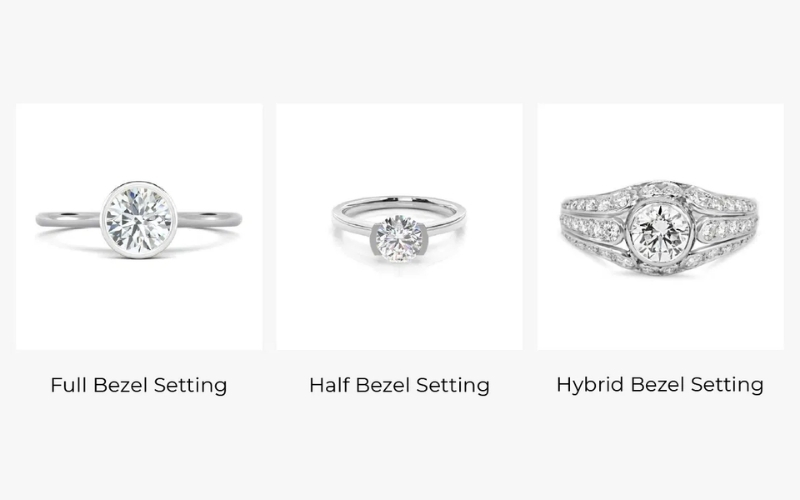
Task: Open the Half Bezel Setting ring image
Action: [399, 227]
